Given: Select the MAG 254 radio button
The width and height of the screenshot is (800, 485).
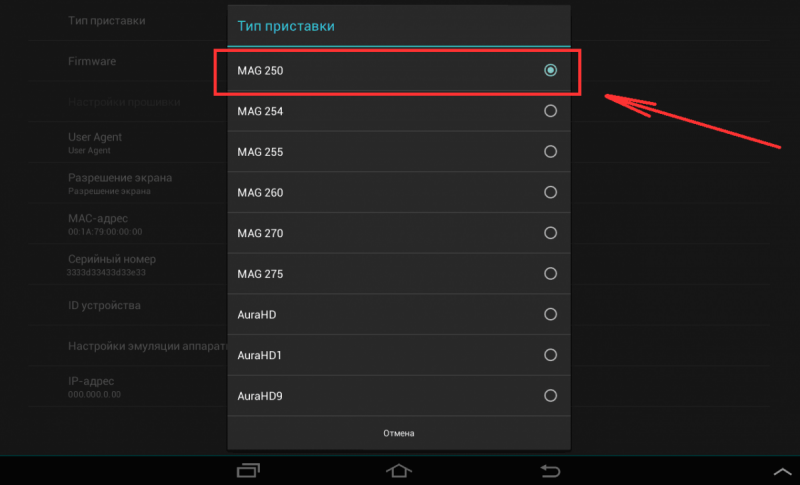Looking at the screenshot, I should (x=550, y=111).
